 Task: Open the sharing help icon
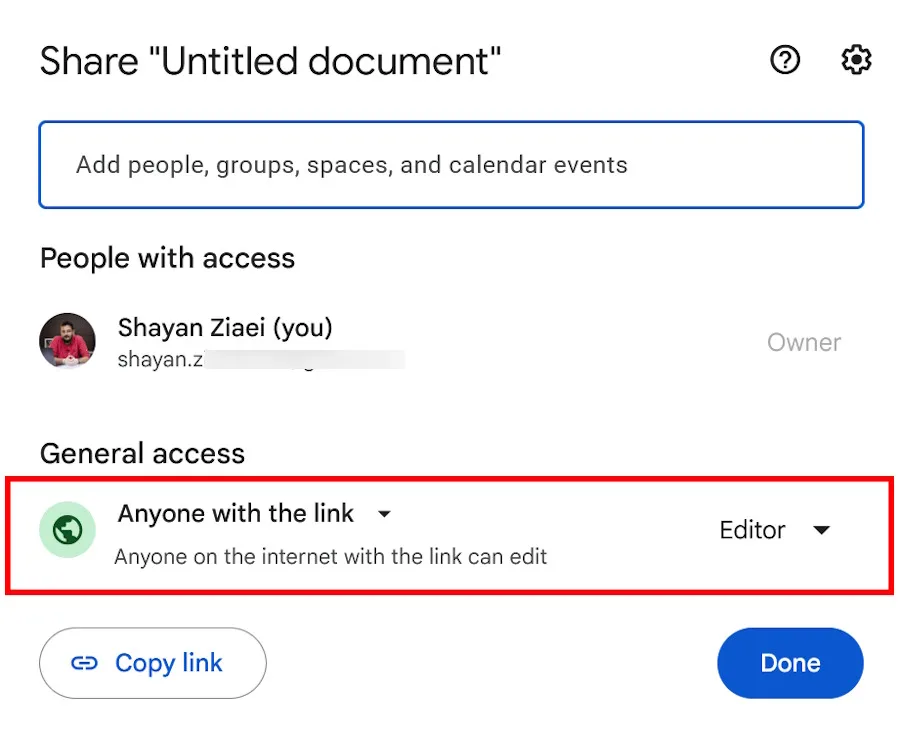(x=785, y=61)
